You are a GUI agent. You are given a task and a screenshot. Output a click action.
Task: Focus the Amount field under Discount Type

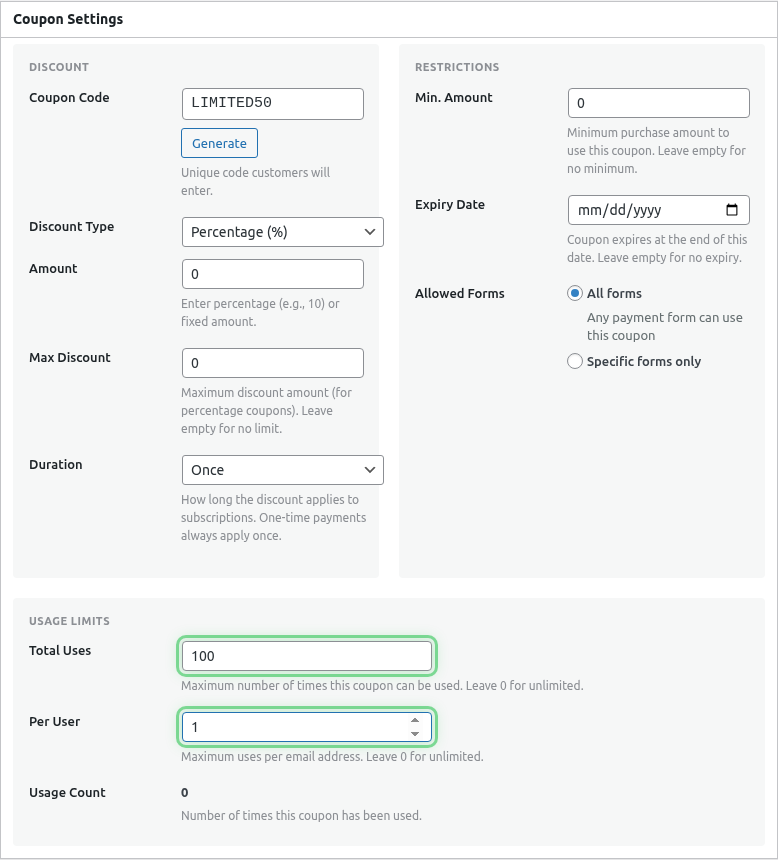[272, 273]
